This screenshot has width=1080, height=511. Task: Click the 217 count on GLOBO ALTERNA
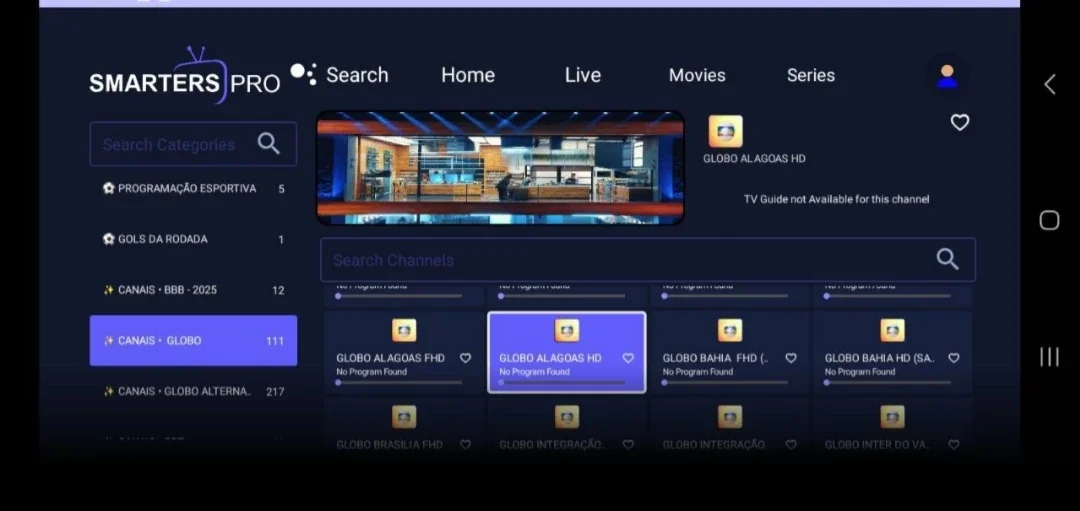(275, 392)
